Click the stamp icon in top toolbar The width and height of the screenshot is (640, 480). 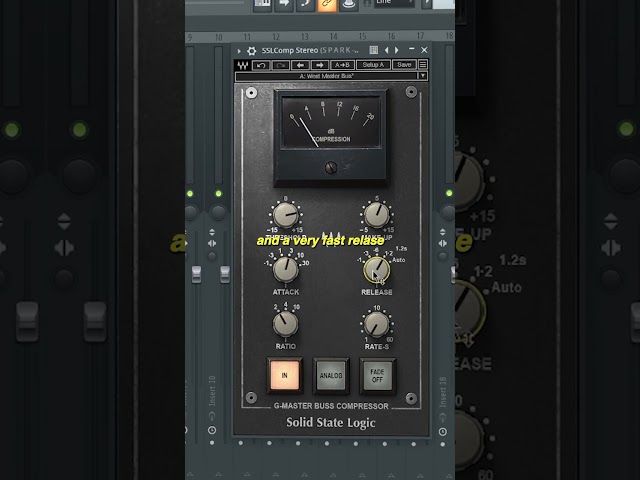point(349,5)
